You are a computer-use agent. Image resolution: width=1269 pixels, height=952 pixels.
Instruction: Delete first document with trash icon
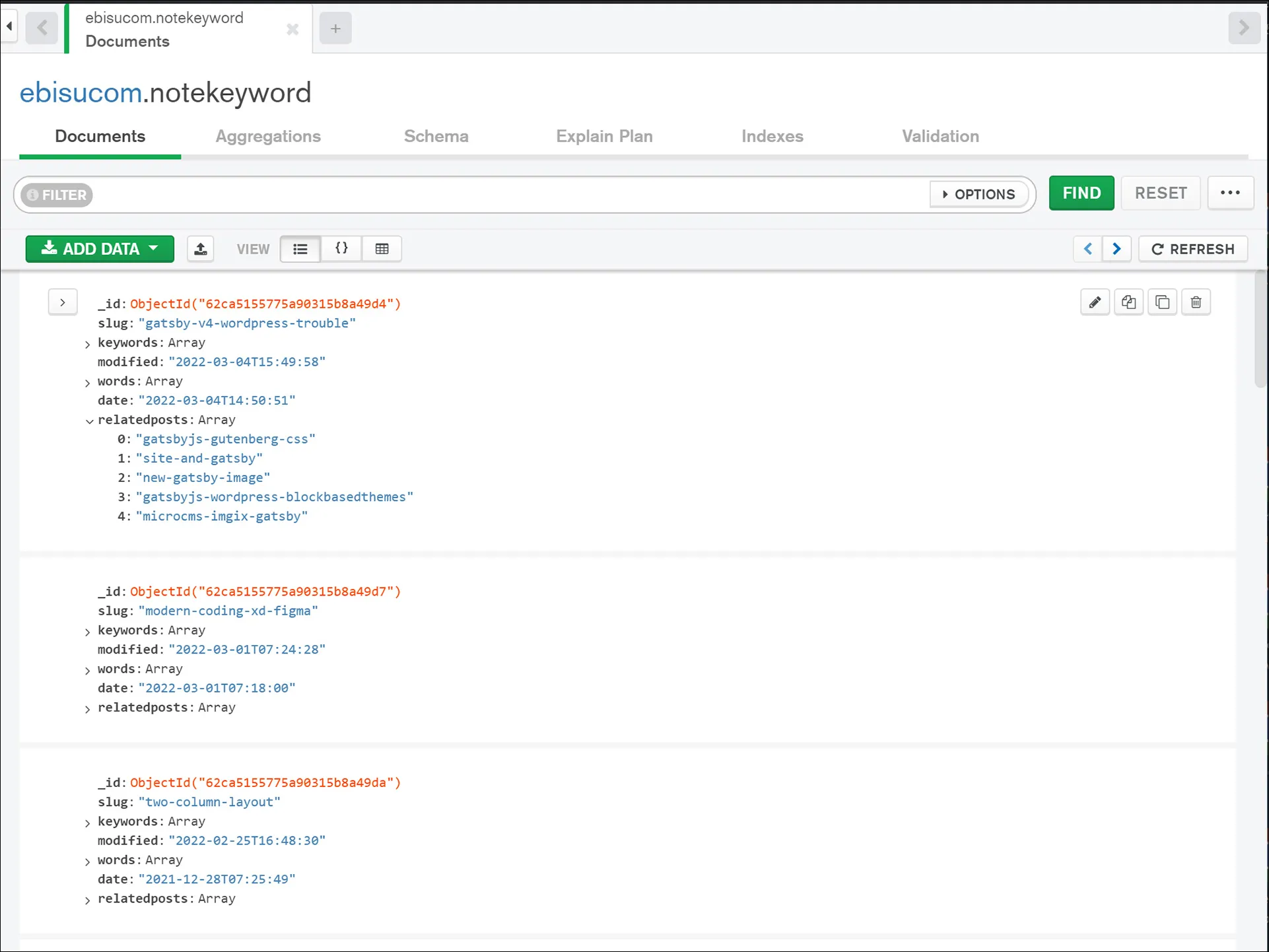(1196, 302)
